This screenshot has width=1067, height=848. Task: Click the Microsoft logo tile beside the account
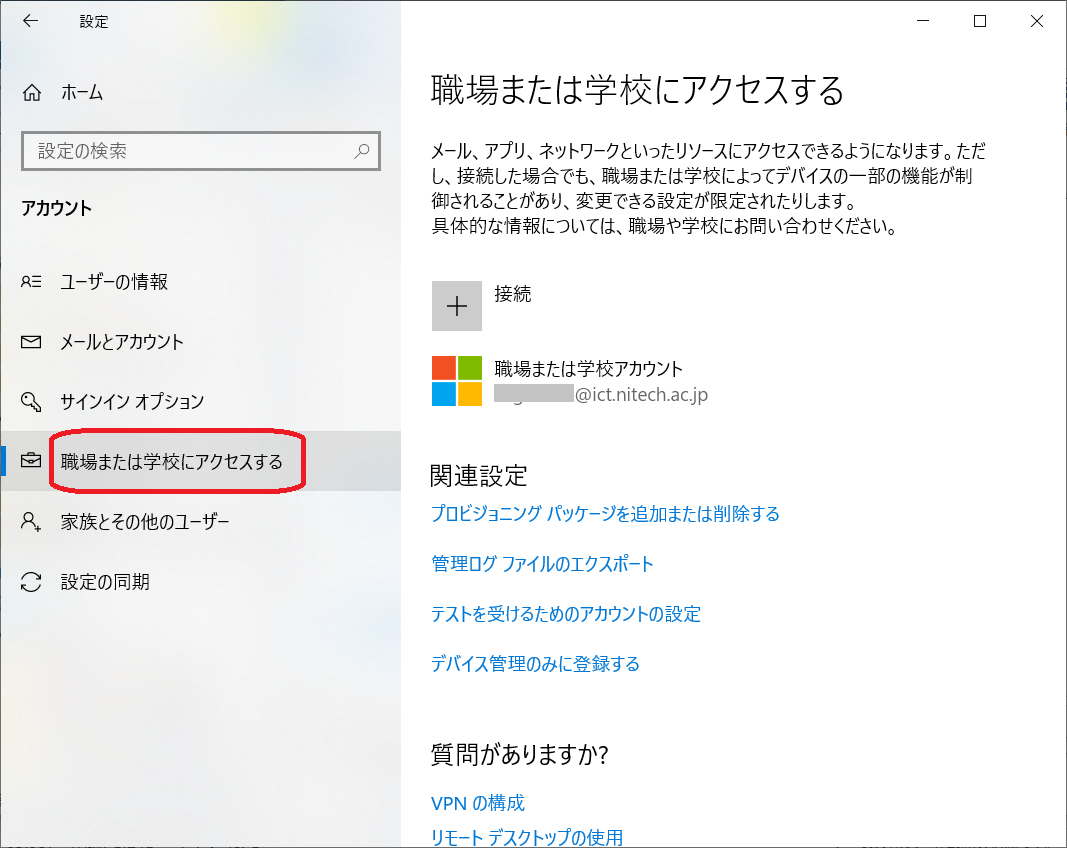[x=456, y=379]
